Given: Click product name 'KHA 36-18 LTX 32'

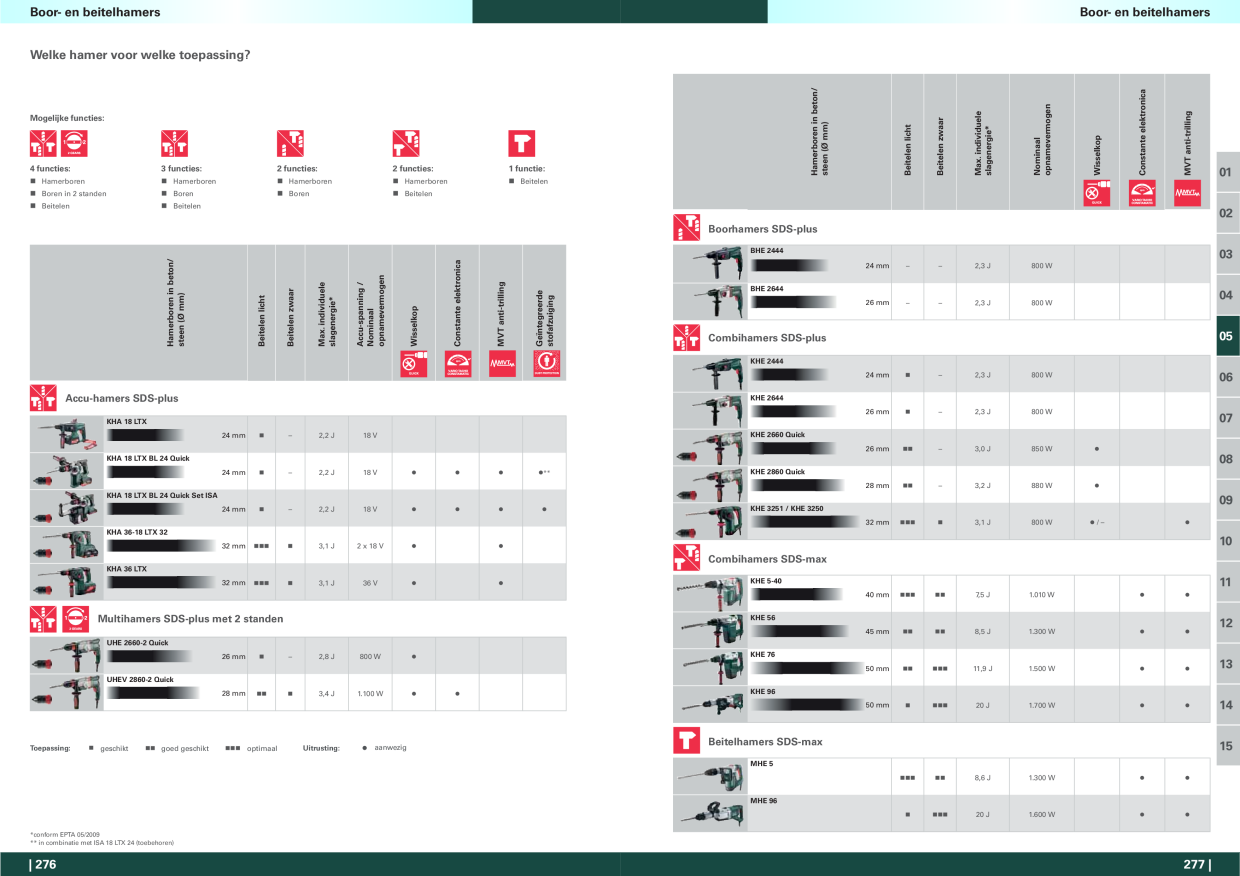Looking at the screenshot, I should (137, 532).
